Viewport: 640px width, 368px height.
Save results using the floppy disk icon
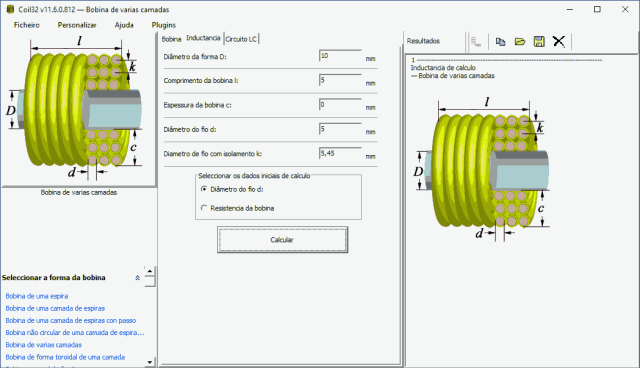point(539,41)
